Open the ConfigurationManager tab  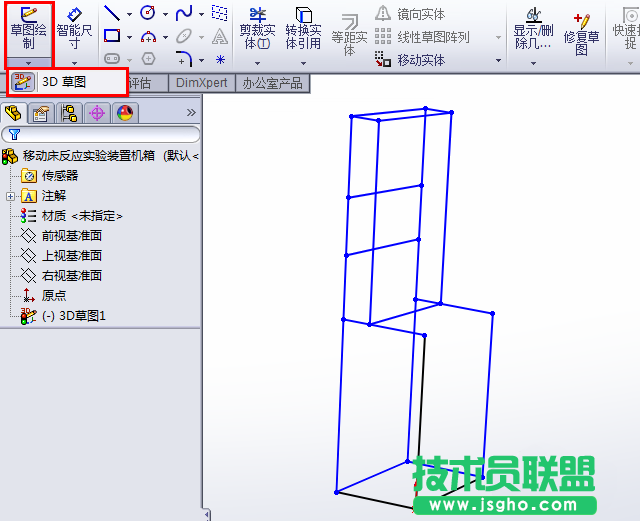(x=69, y=114)
